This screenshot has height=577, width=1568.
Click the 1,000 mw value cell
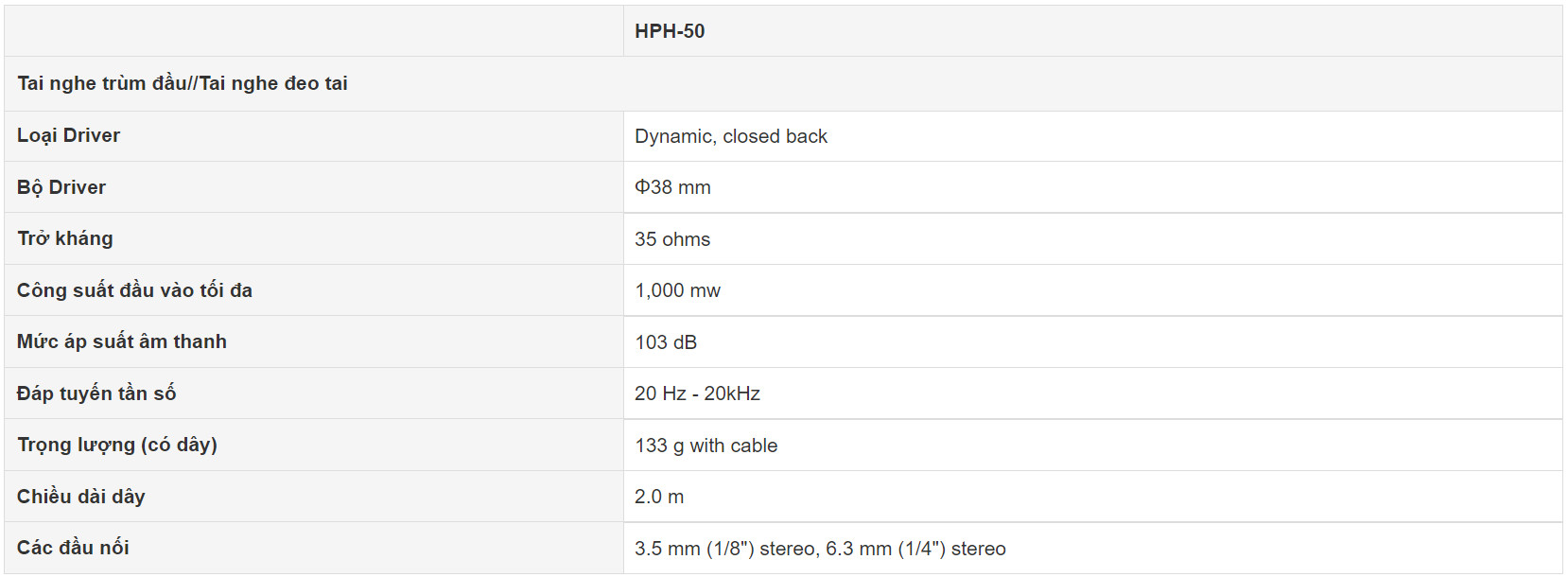(x=677, y=290)
